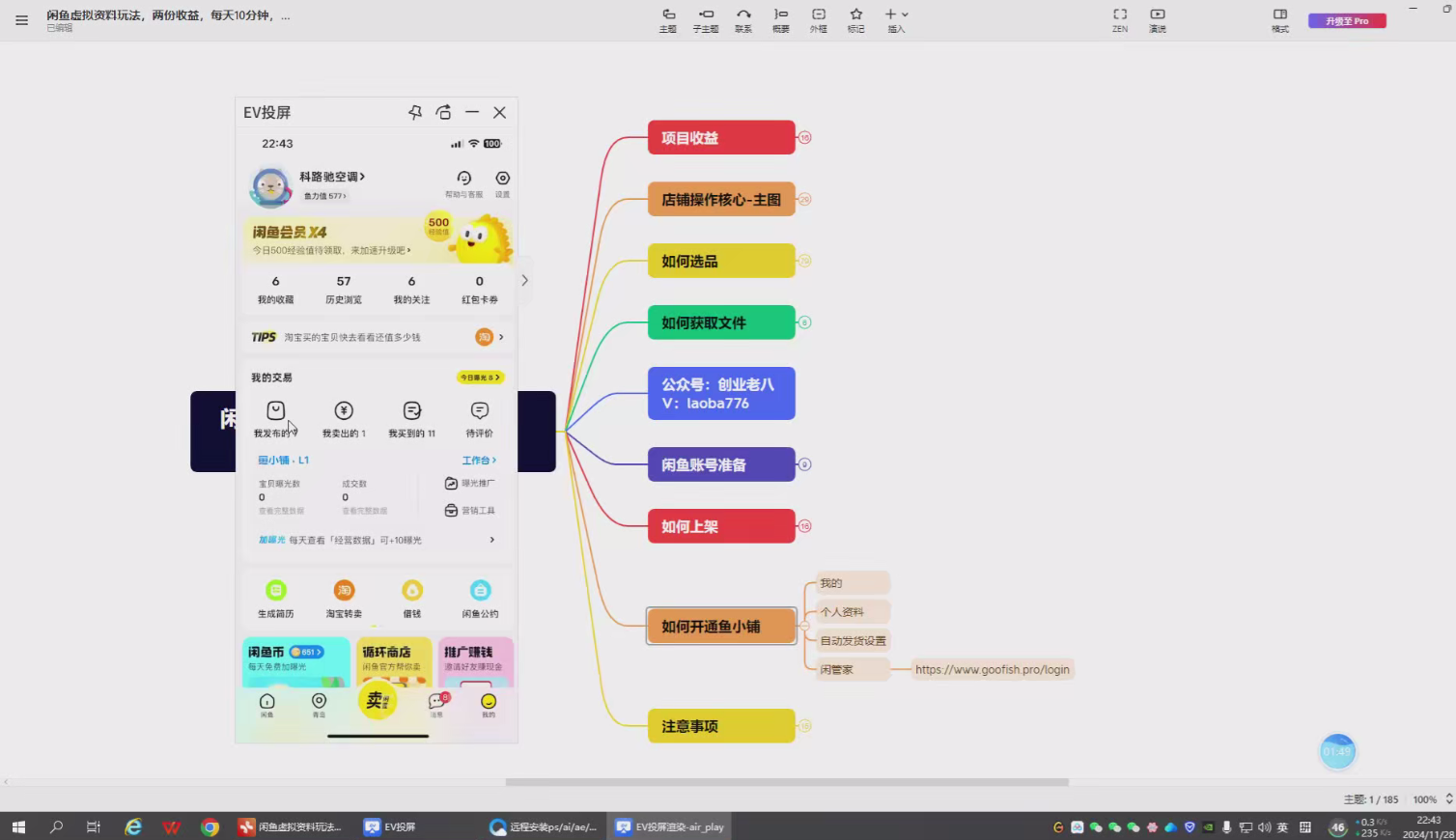Switch to 消息 messages tab
Screen dimensions: 1456x840
[x=437, y=706]
